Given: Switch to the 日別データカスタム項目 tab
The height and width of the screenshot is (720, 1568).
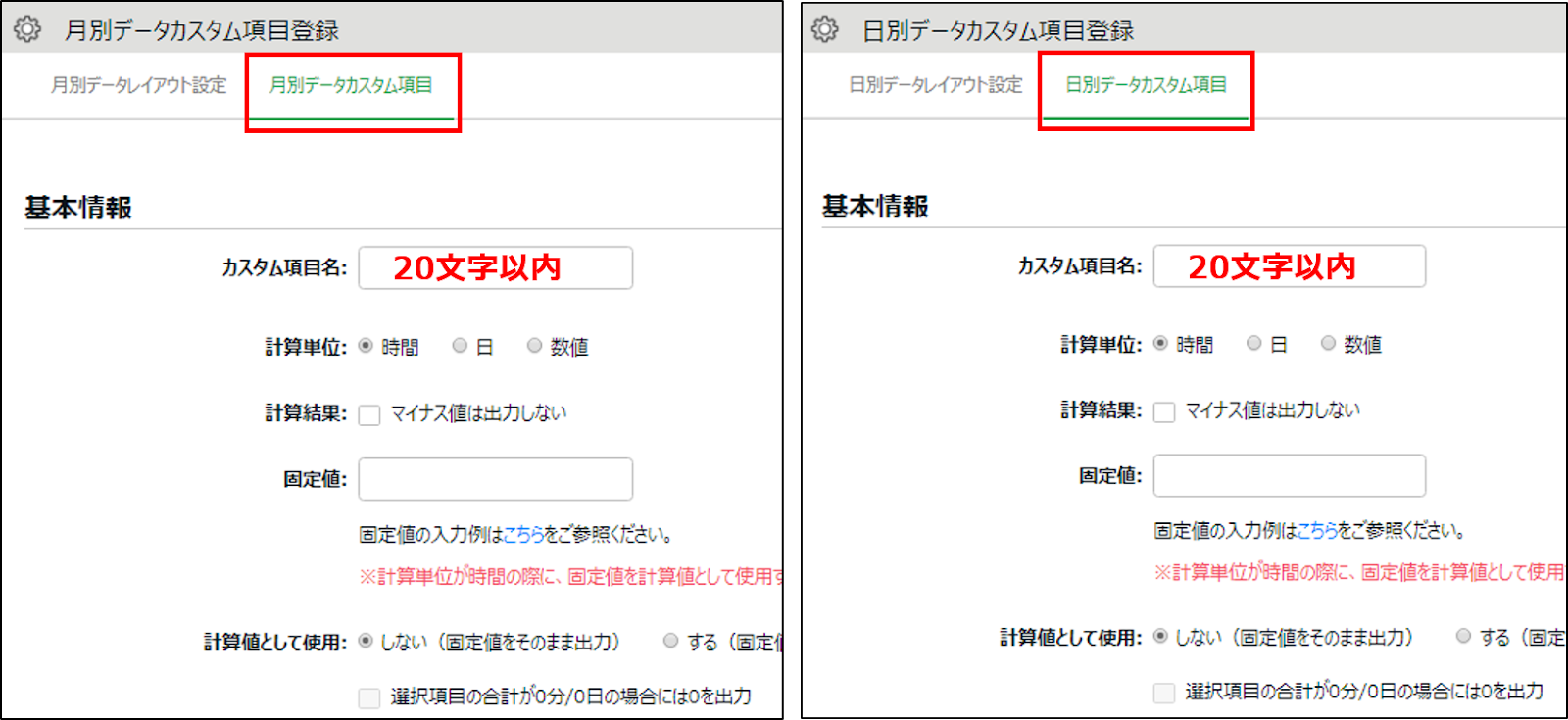Looking at the screenshot, I should click(1146, 85).
